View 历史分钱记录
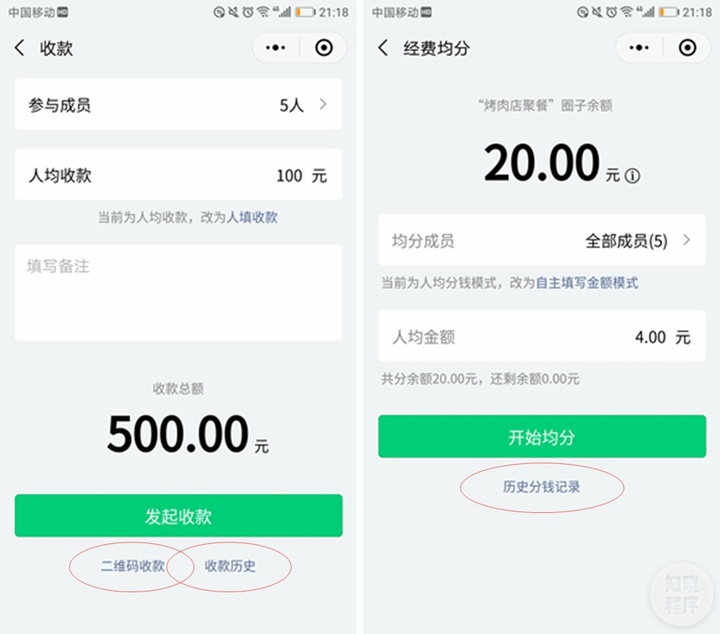The image size is (720, 634). point(541,487)
